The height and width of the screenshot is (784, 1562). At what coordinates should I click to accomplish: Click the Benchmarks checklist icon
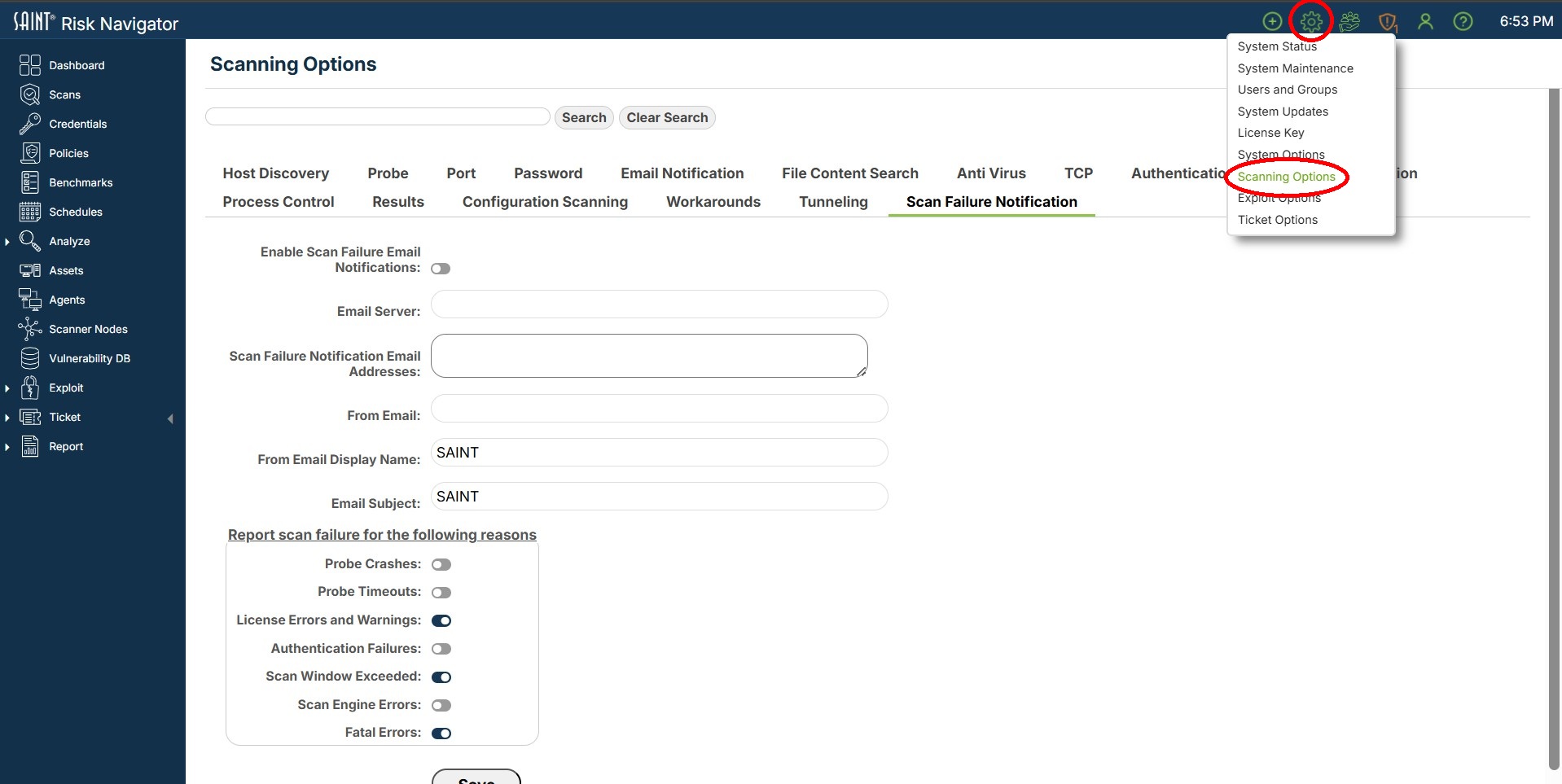click(30, 182)
